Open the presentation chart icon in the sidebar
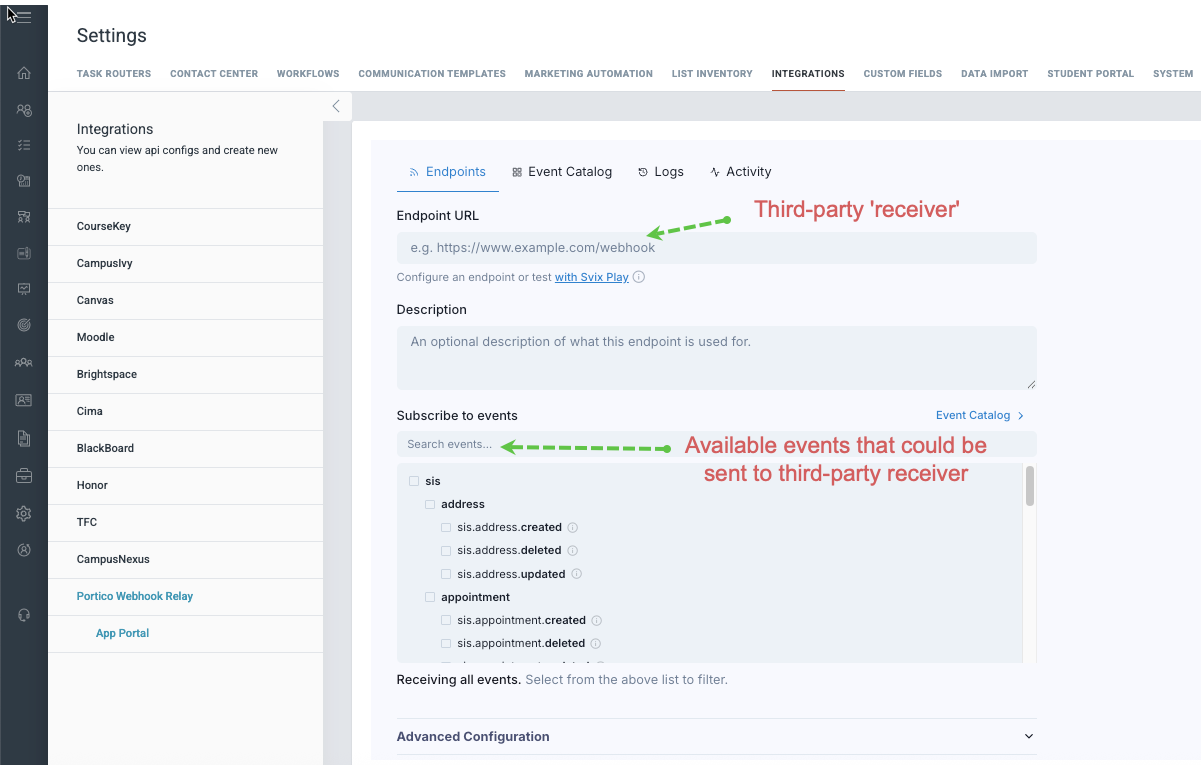Screen dimensions: 1201x765 (x=24, y=289)
